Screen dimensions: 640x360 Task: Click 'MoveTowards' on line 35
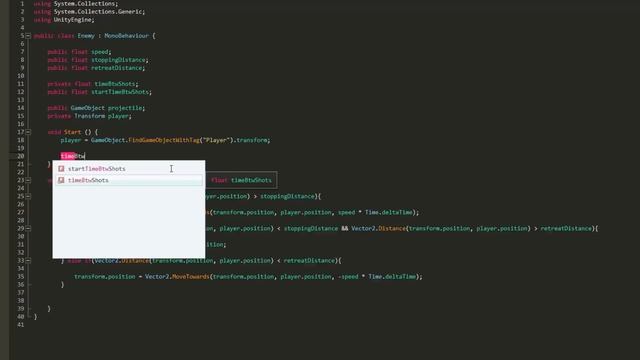(190, 277)
